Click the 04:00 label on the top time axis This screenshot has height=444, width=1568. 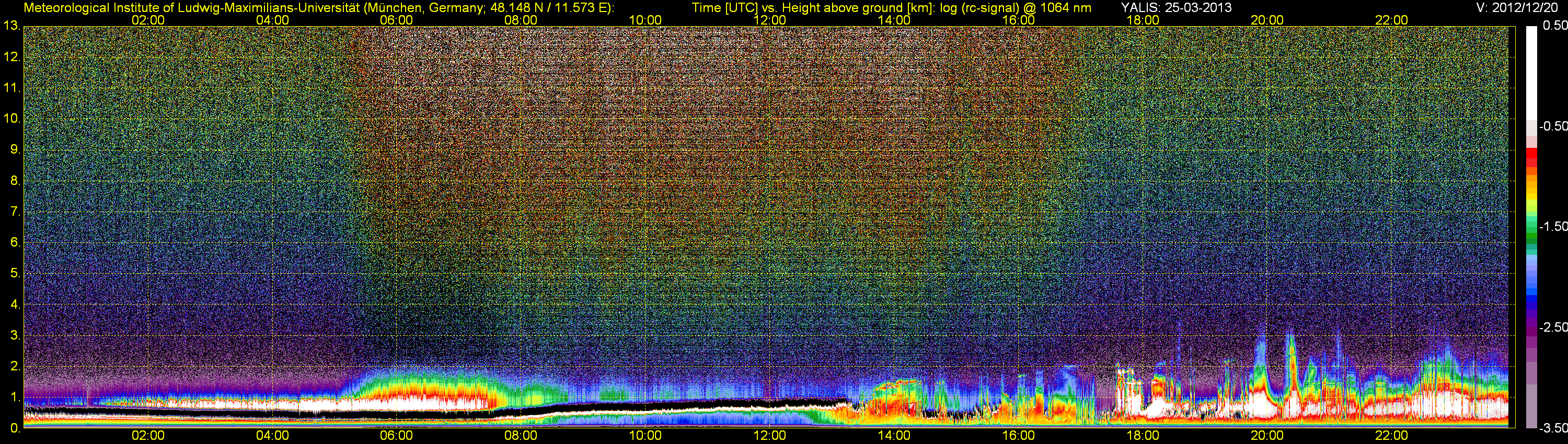[x=272, y=20]
